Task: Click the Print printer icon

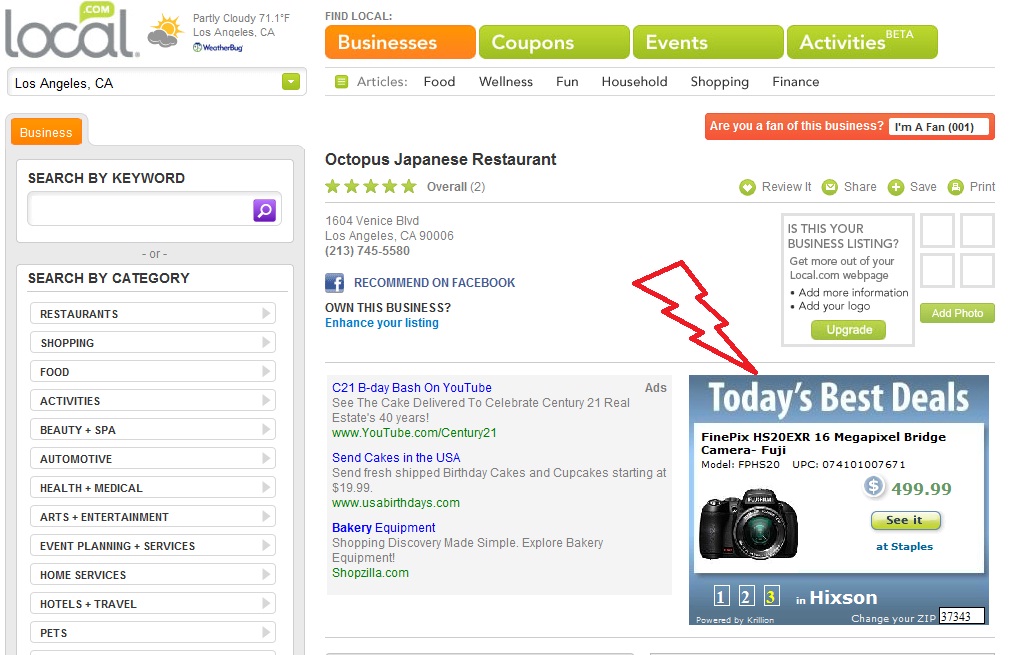Action: click(956, 187)
